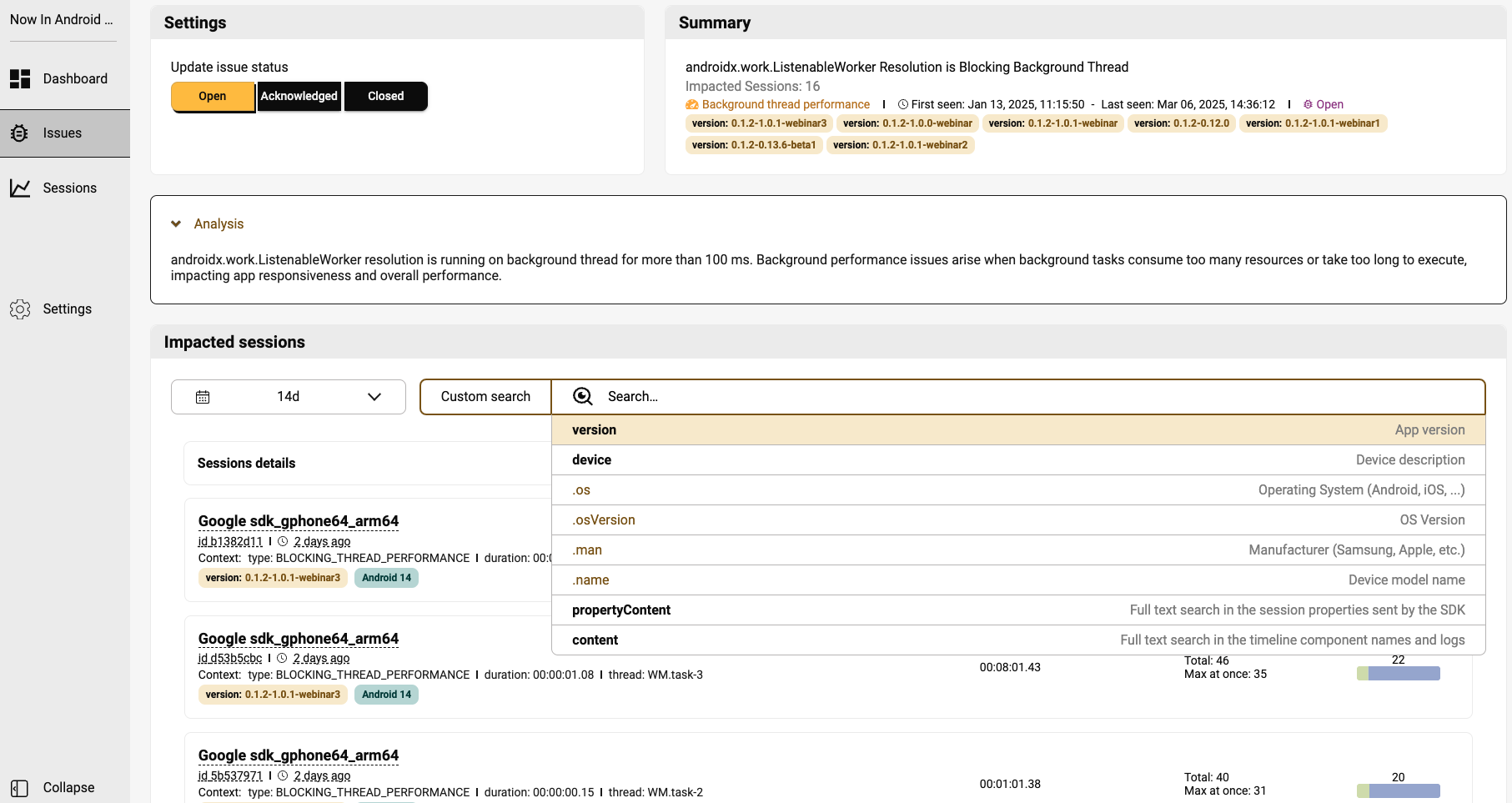Click the calendar icon in date filter

click(x=203, y=397)
